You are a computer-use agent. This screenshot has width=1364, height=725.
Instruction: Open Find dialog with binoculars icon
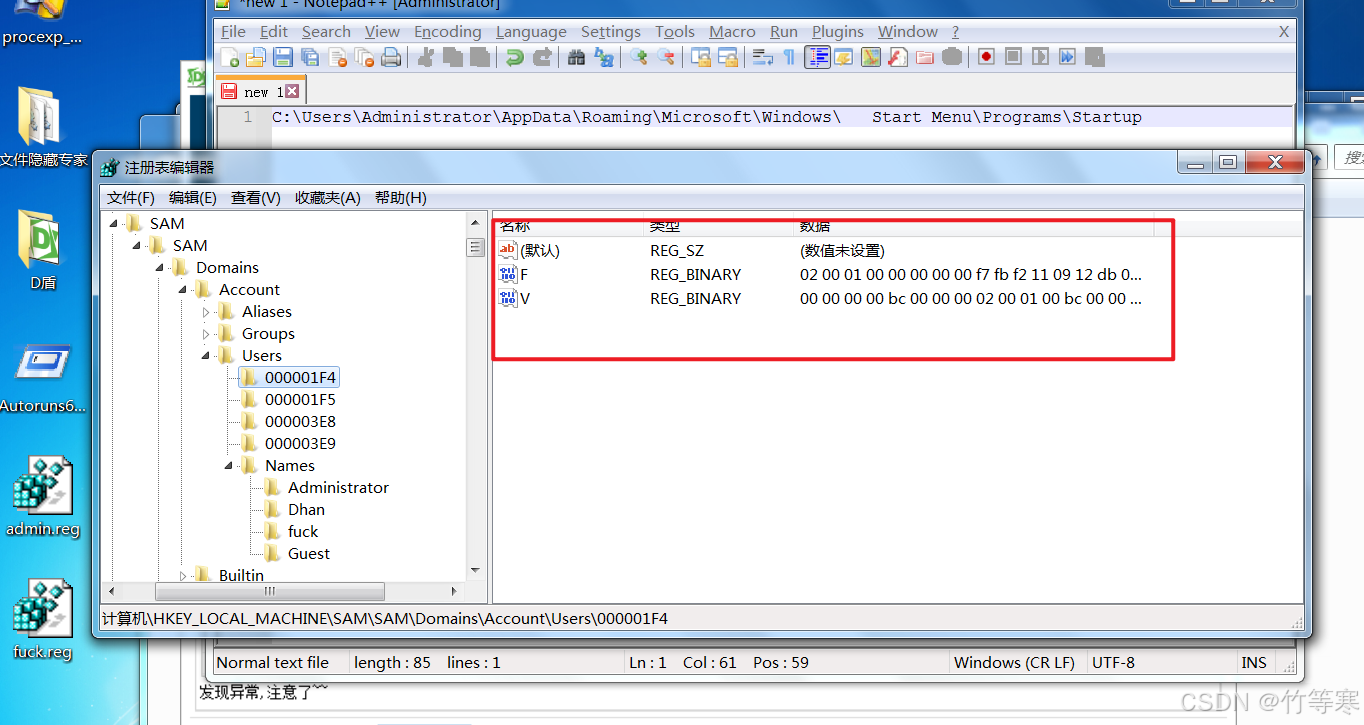576,58
